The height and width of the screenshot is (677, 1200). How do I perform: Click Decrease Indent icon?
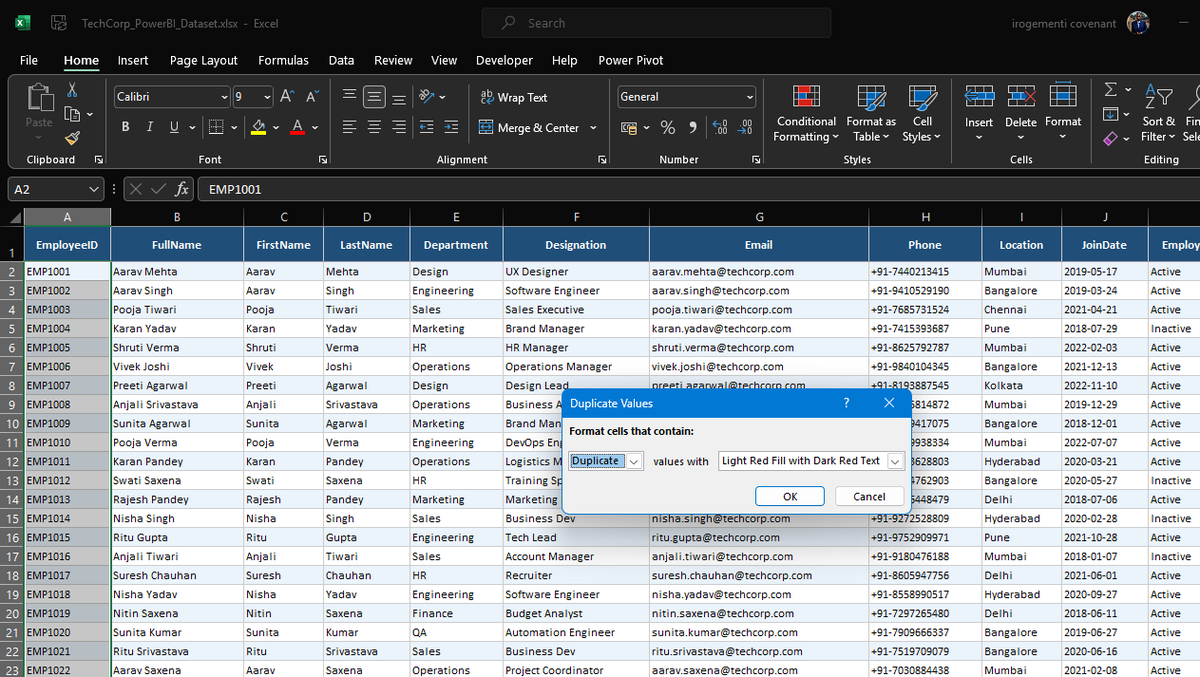(427, 127)
